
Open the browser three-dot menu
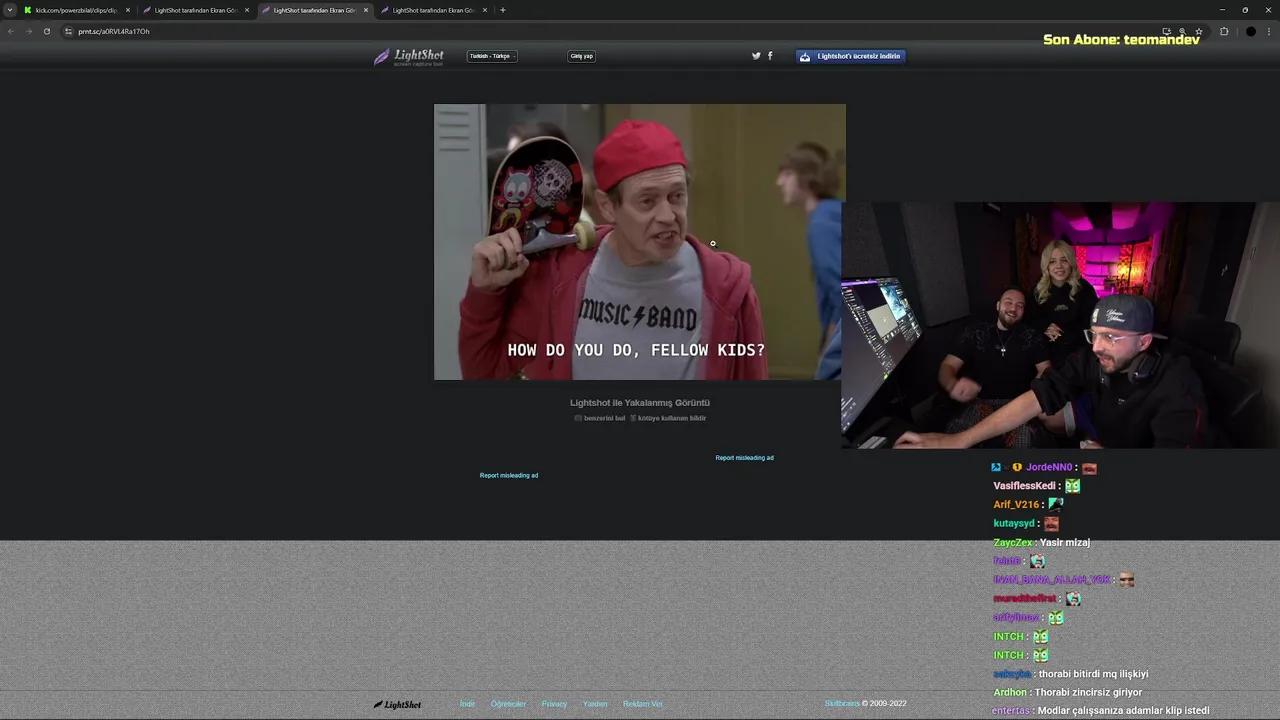point(1269,31)
